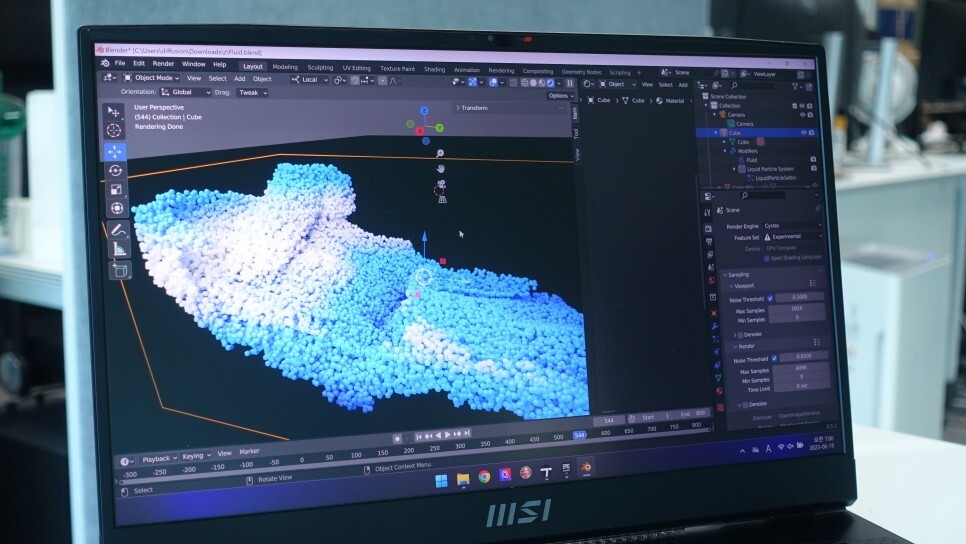Screen dimensions: 966x544
Task: Open the Add menu in 3D viewport header
Action: (240, 78)
